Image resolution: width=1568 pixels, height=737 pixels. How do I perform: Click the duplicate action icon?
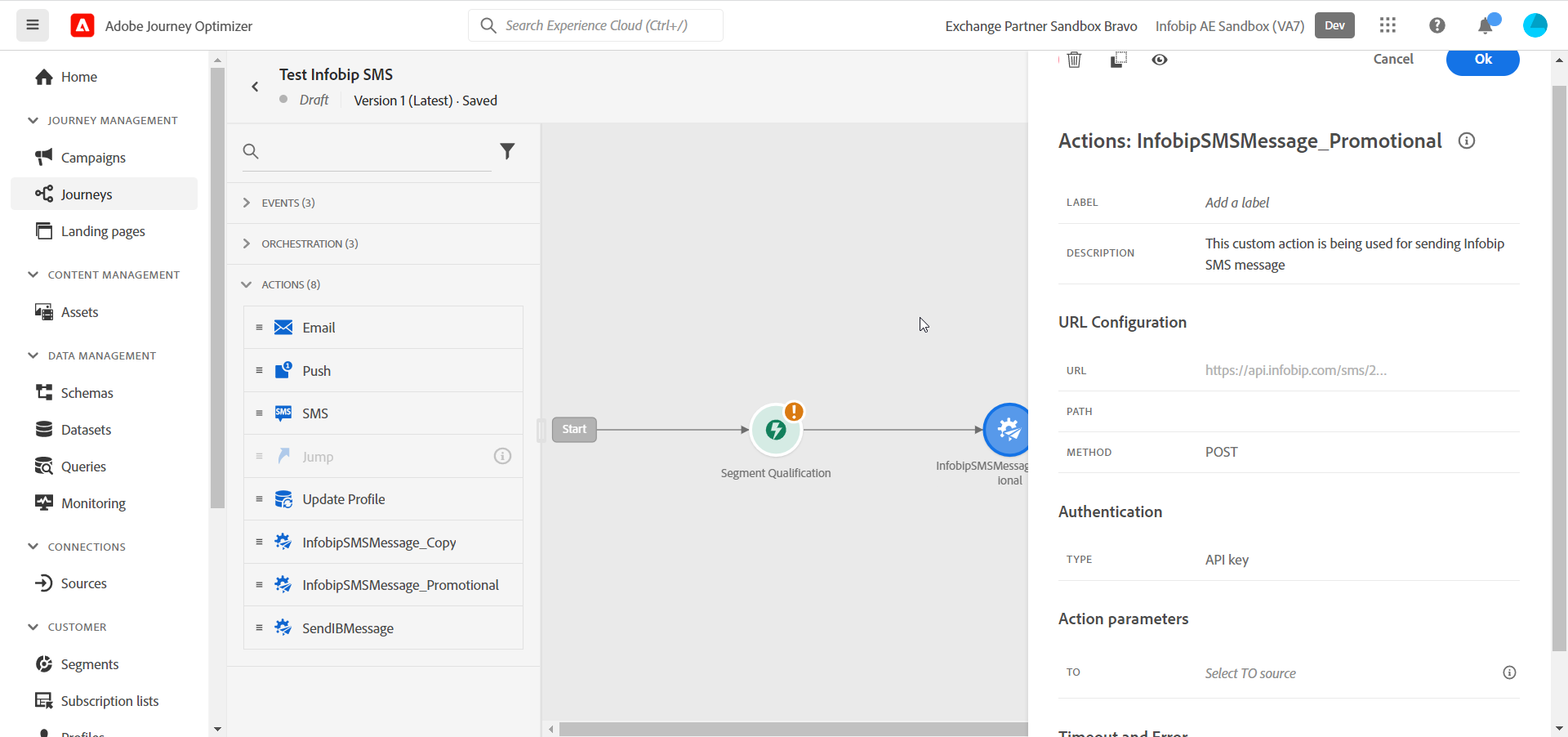pyautogui.click(x=1118, y=60)
